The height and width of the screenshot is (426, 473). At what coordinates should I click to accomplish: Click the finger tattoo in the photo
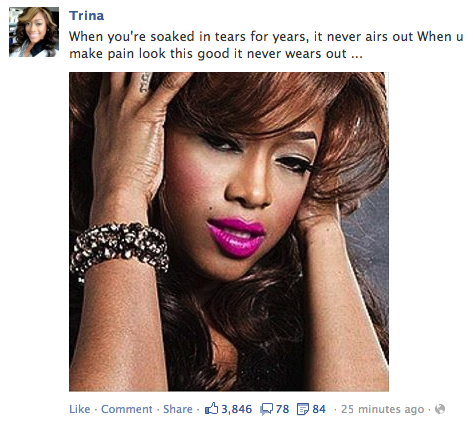(x=145, y=82)
